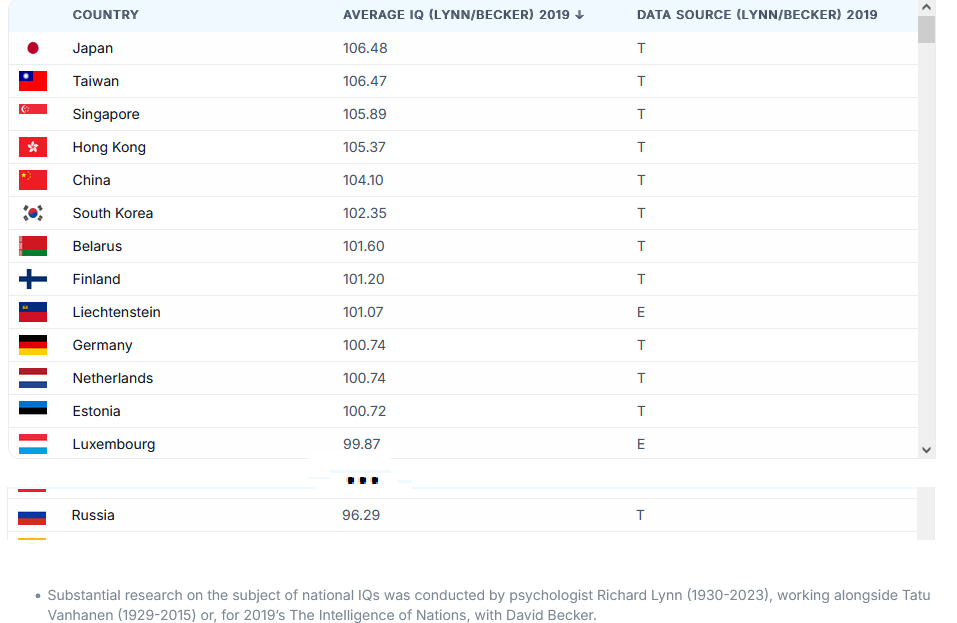Click the Russia flag icon

pos(32,517)
